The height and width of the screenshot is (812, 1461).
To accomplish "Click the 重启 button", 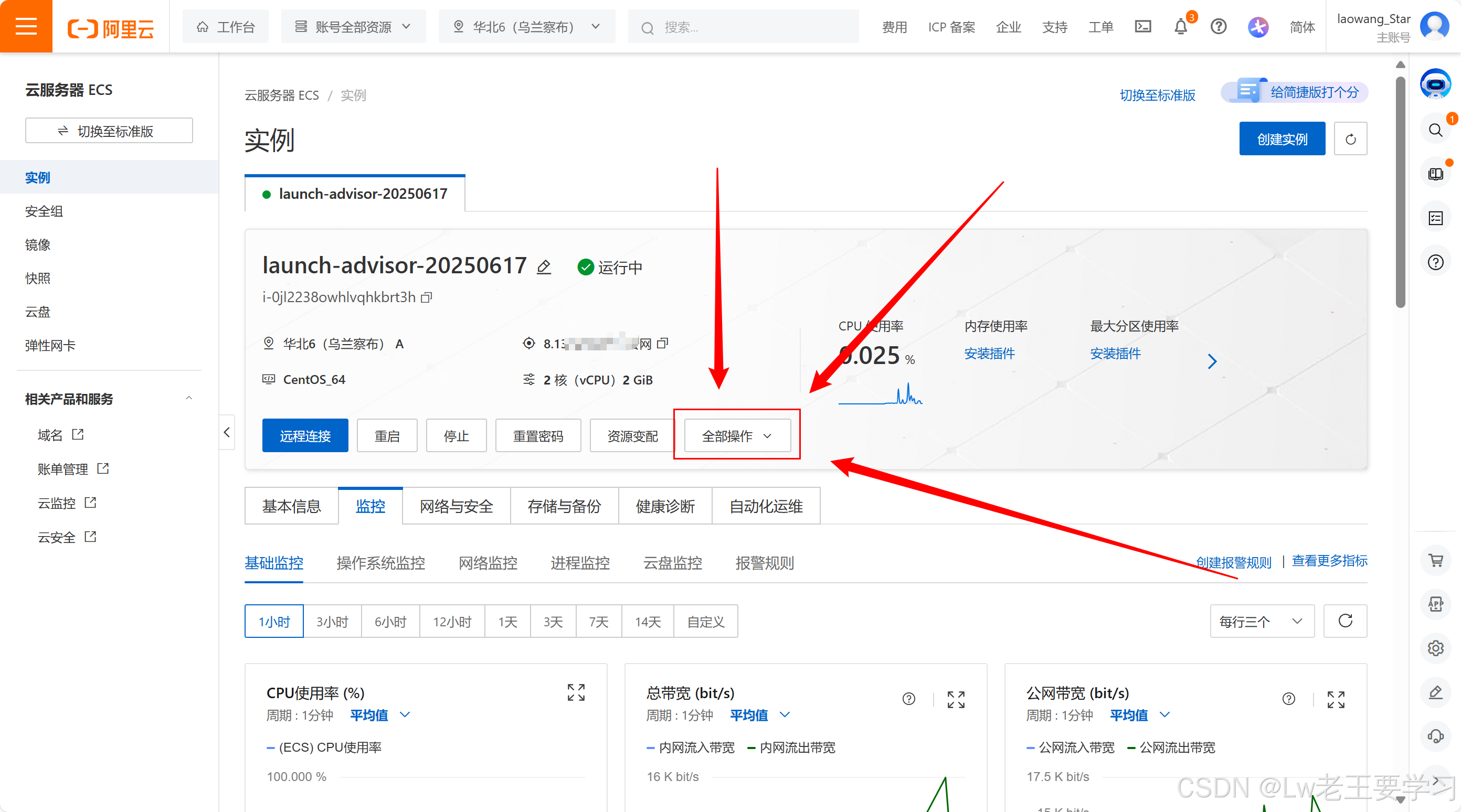I will (387, 435).
